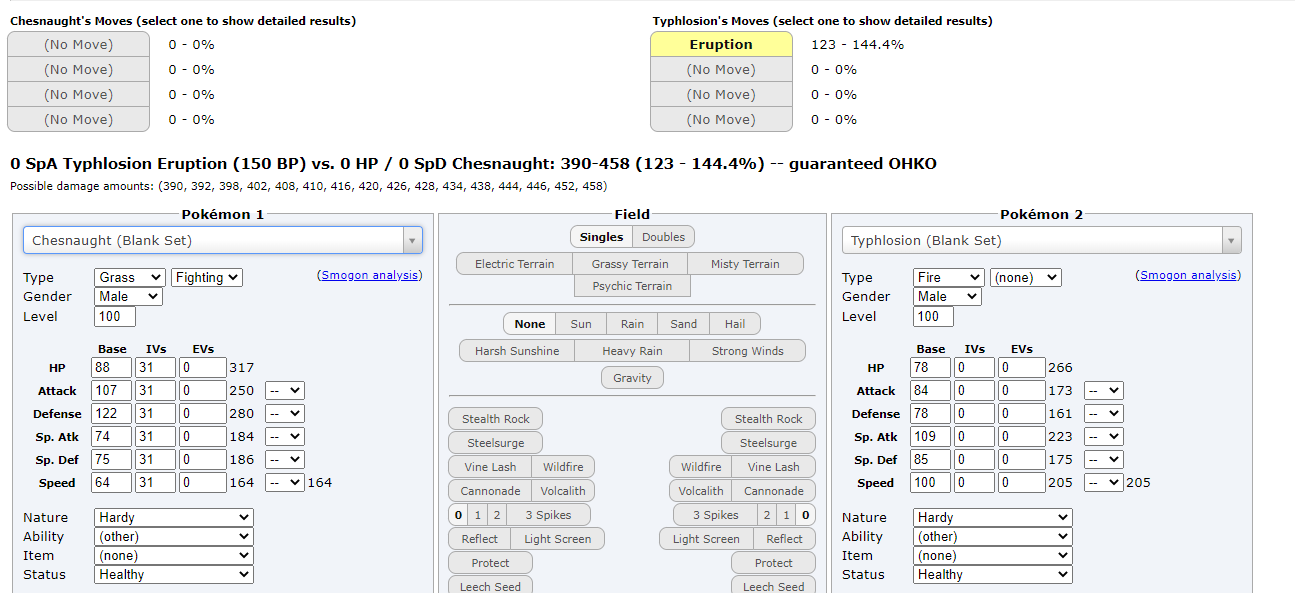Toggle Volcalith on Typhlosion's side

[701, 491]
